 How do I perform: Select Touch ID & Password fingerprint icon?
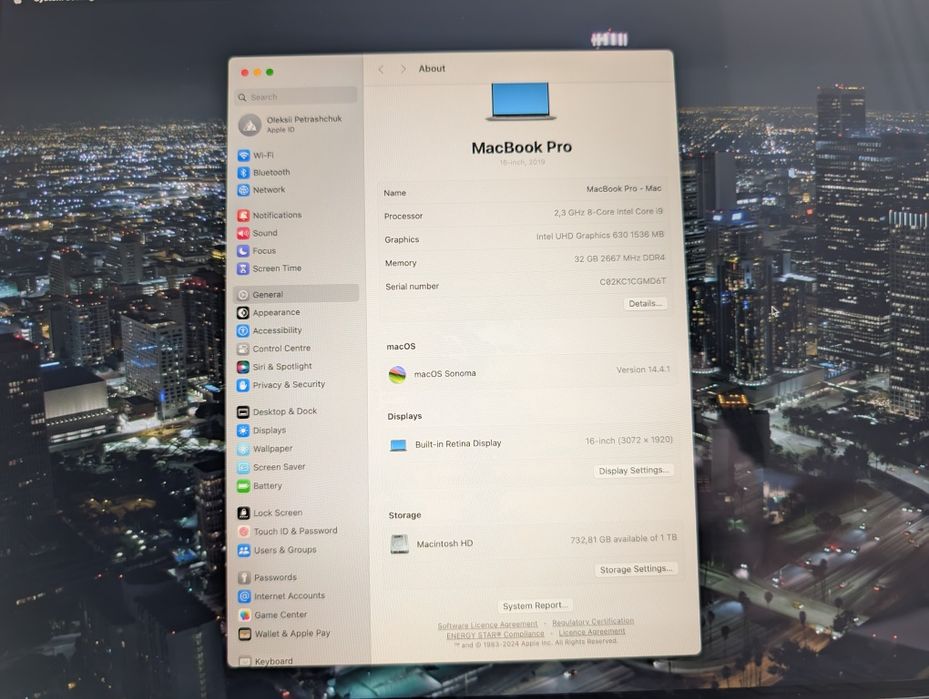pos(244,531)
